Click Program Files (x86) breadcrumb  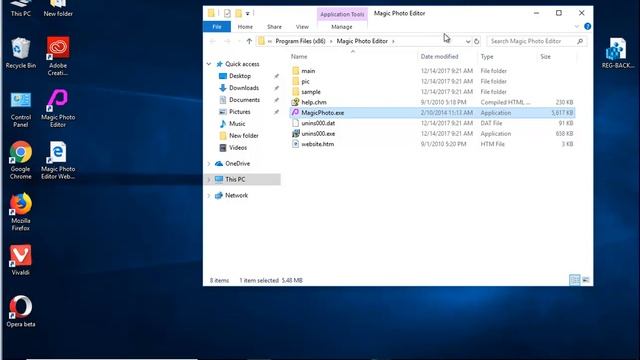click(x=300, y=41)
